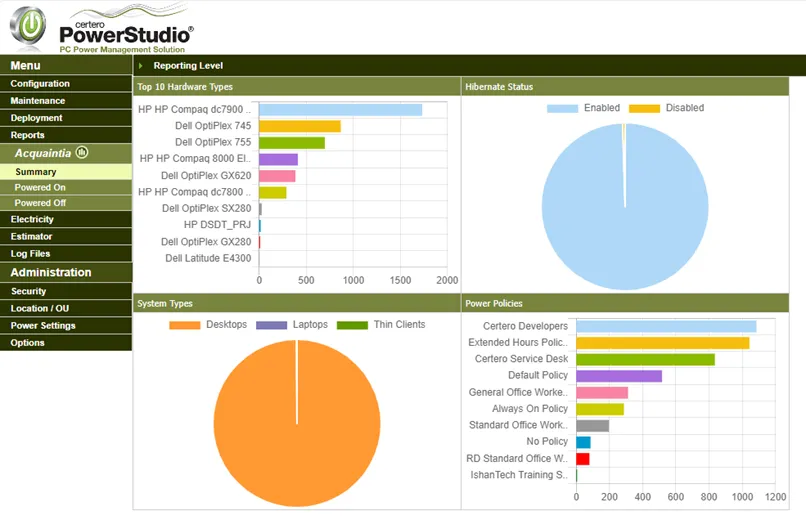Click the HP Compaq dc7900 bar
806x520 pixels.
coord(340,110)
